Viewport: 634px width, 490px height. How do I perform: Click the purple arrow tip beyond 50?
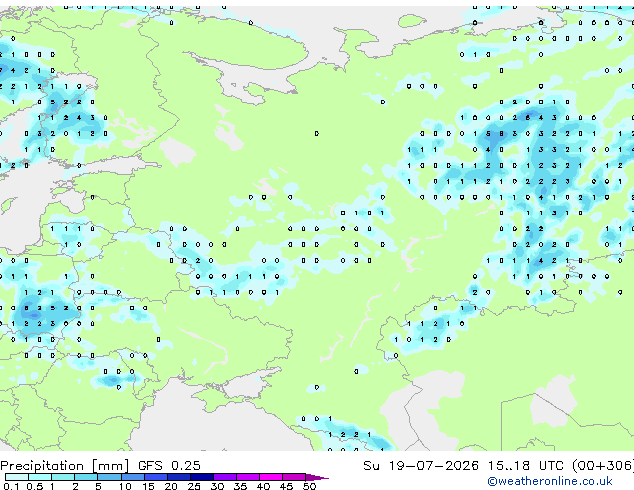coord(317,477)
